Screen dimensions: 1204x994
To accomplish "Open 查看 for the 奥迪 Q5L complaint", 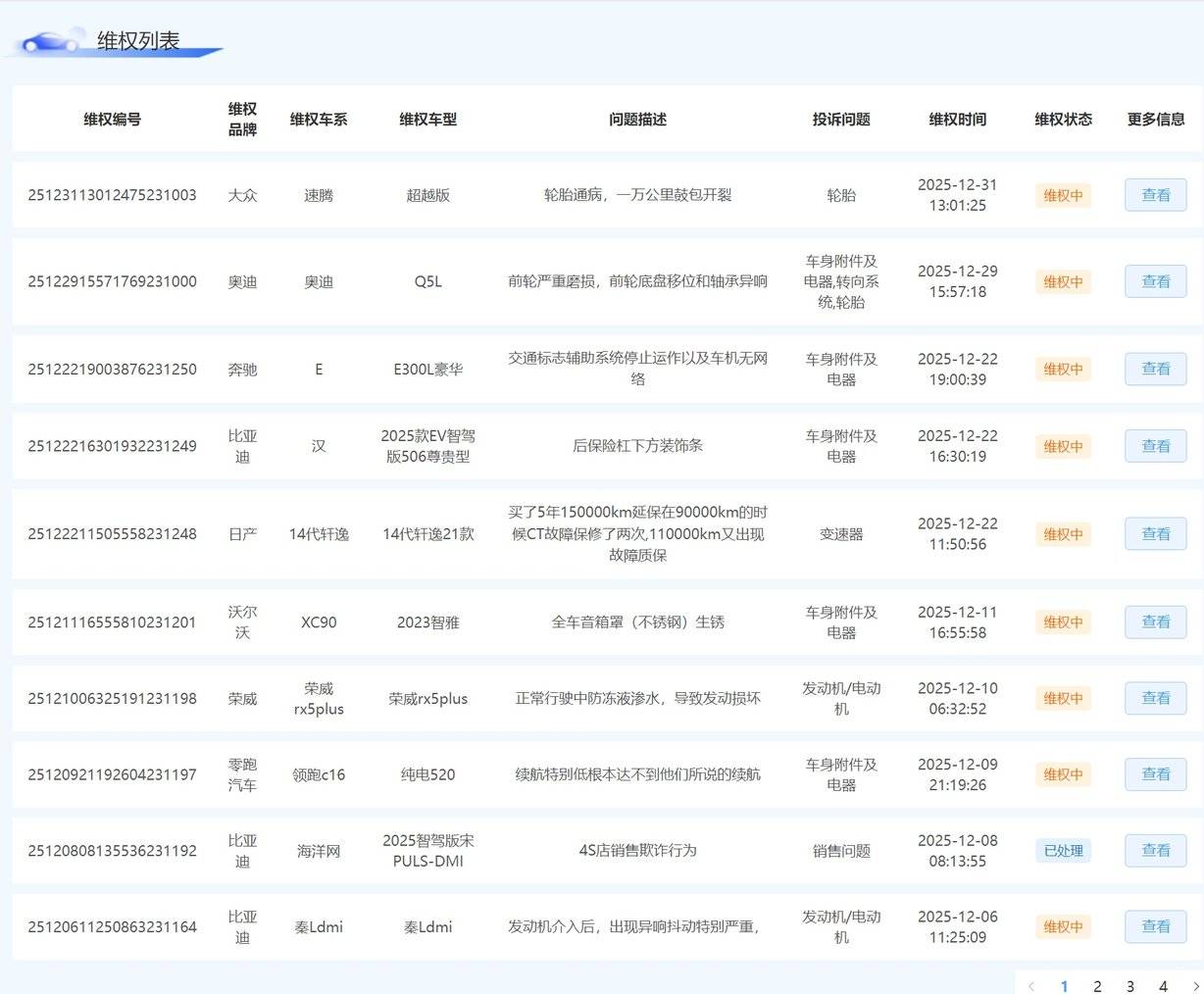I will pyautogui.click(x=1155, y=281).
